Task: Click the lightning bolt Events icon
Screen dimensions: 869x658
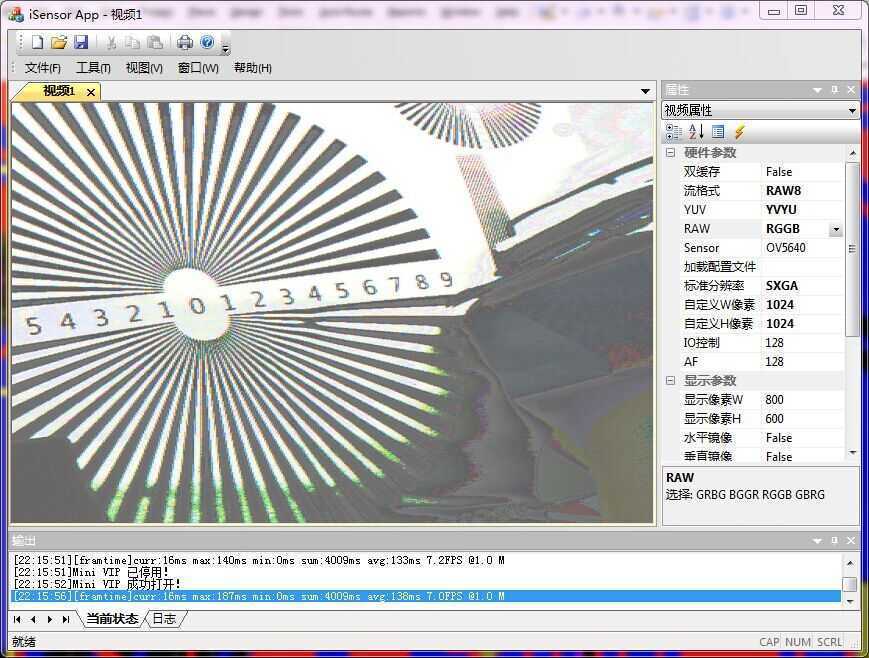Action: pyautogui.click(x=739, y=131)
